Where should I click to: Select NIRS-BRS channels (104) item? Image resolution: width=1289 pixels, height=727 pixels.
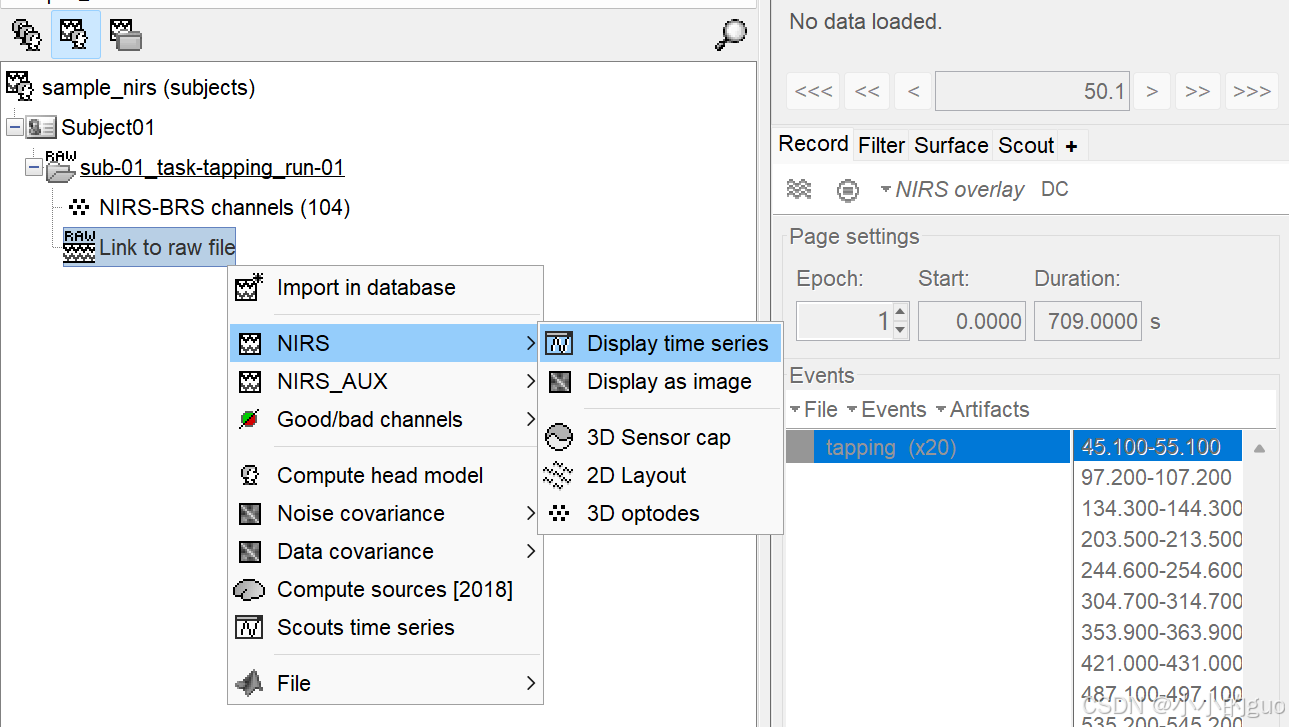tap(224, 208)
